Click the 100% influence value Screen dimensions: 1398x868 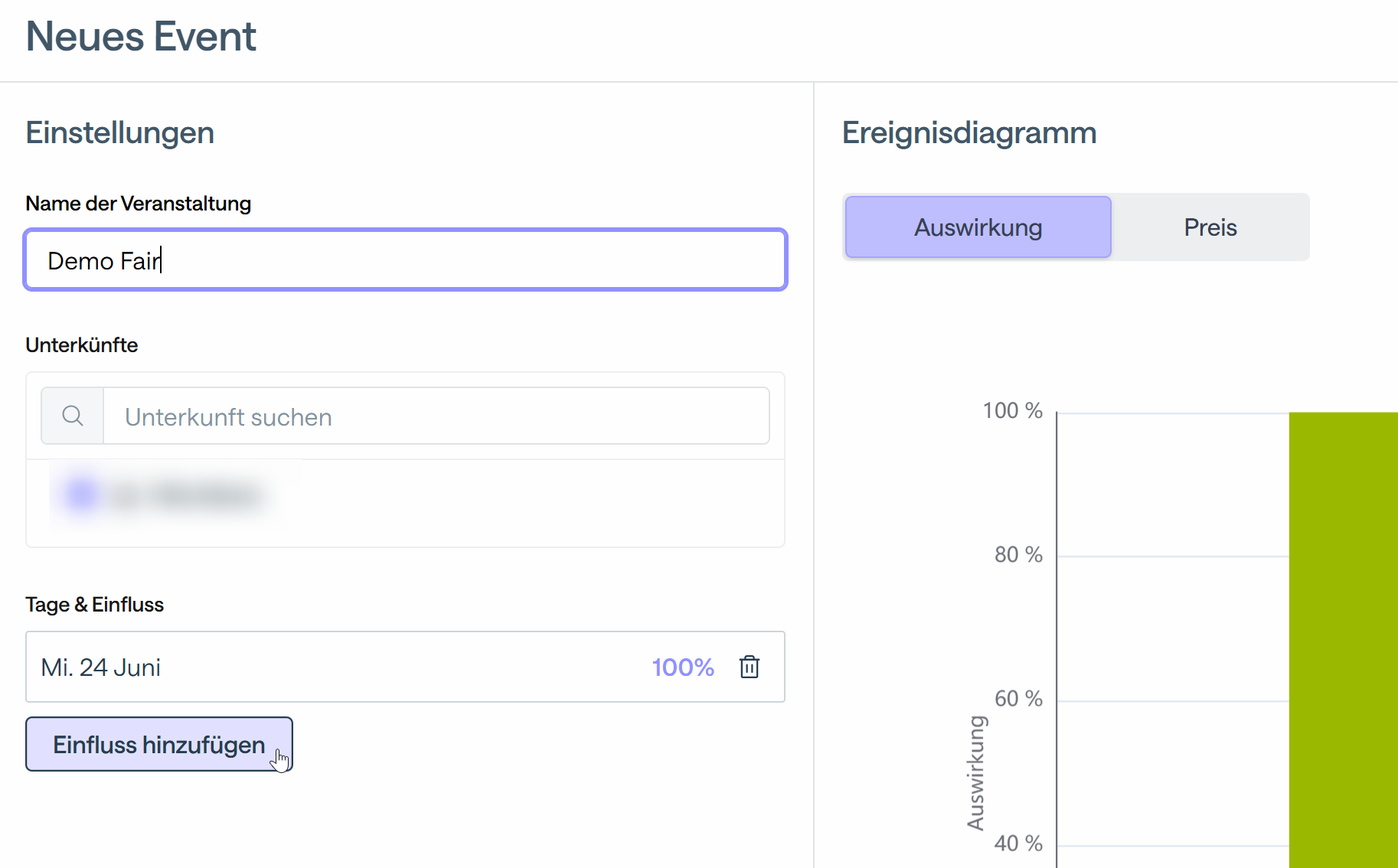click(x=682, y=667)
